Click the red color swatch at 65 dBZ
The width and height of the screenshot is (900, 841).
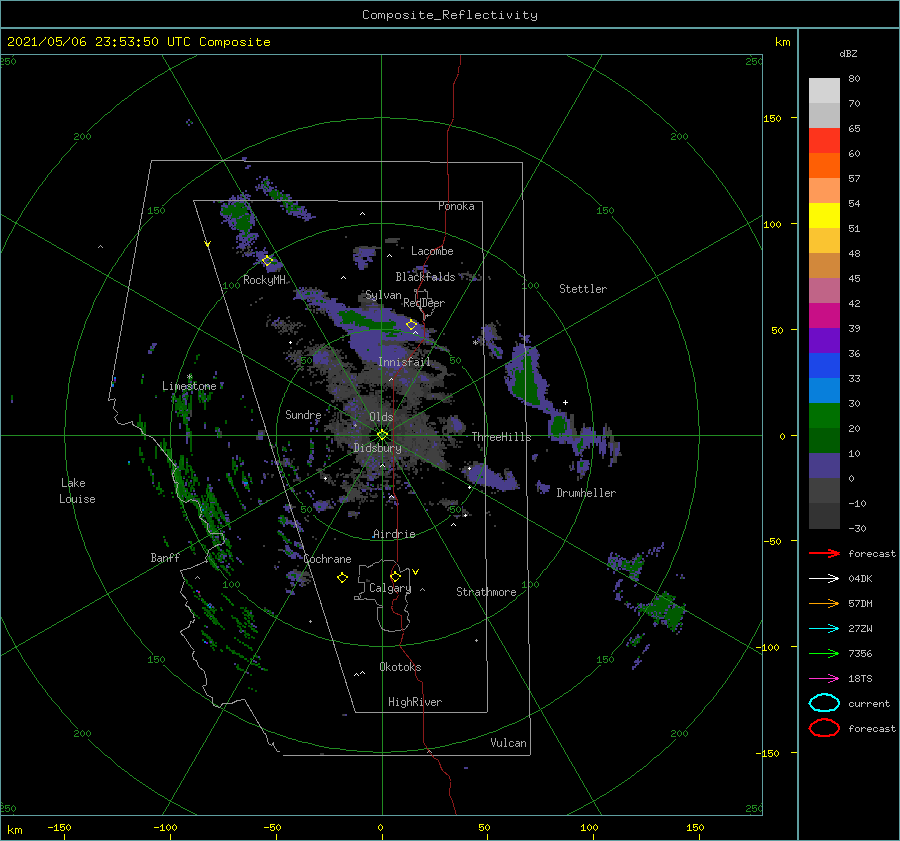pyautogui.click(x=824, y=140)
